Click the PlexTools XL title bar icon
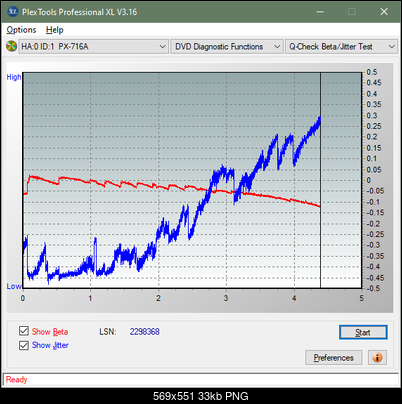 [13, 12]
